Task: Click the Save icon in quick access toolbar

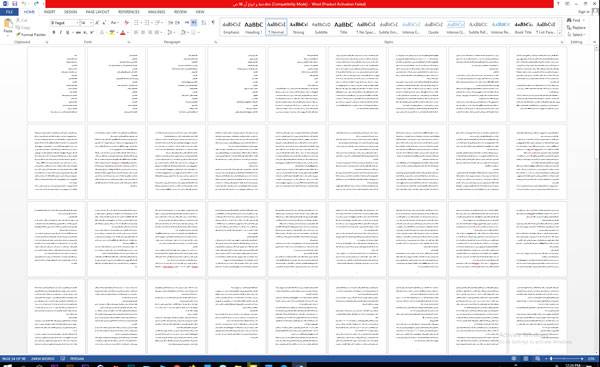Action: [x=15, y=3]
